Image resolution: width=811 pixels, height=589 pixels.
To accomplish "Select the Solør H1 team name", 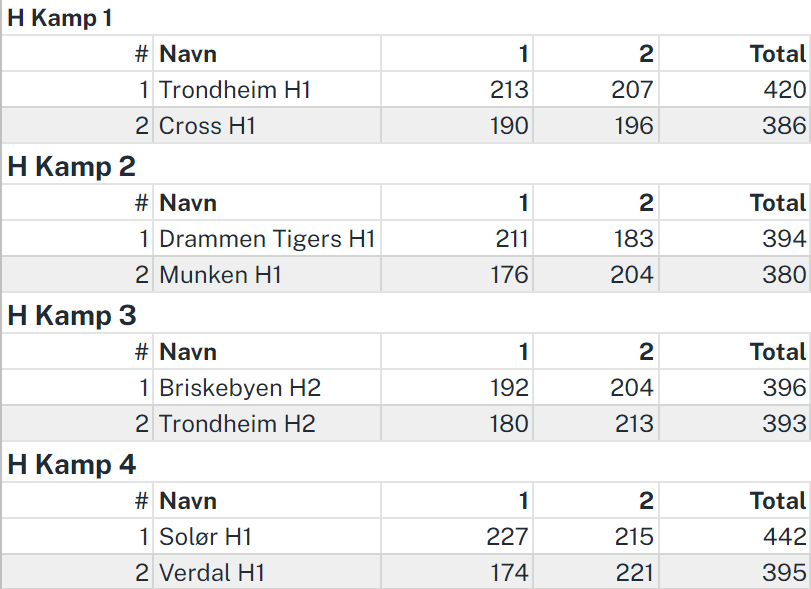I will tap(205, 537).
